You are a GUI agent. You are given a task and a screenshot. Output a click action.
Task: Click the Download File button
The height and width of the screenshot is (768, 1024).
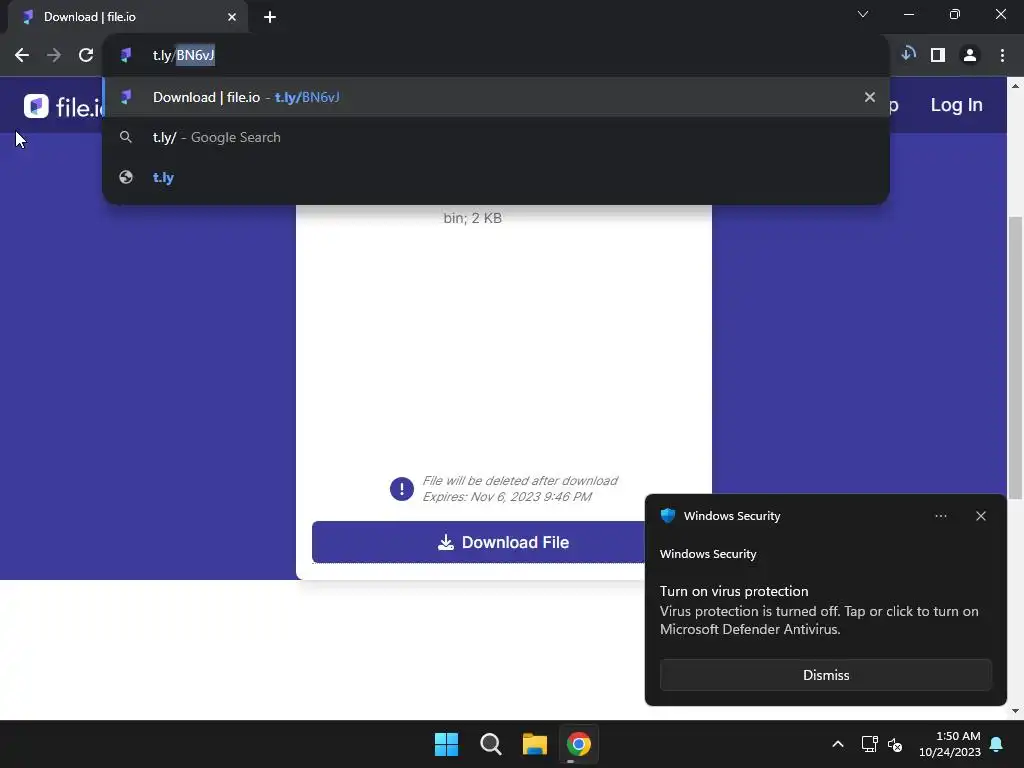[x=479, y=542]
